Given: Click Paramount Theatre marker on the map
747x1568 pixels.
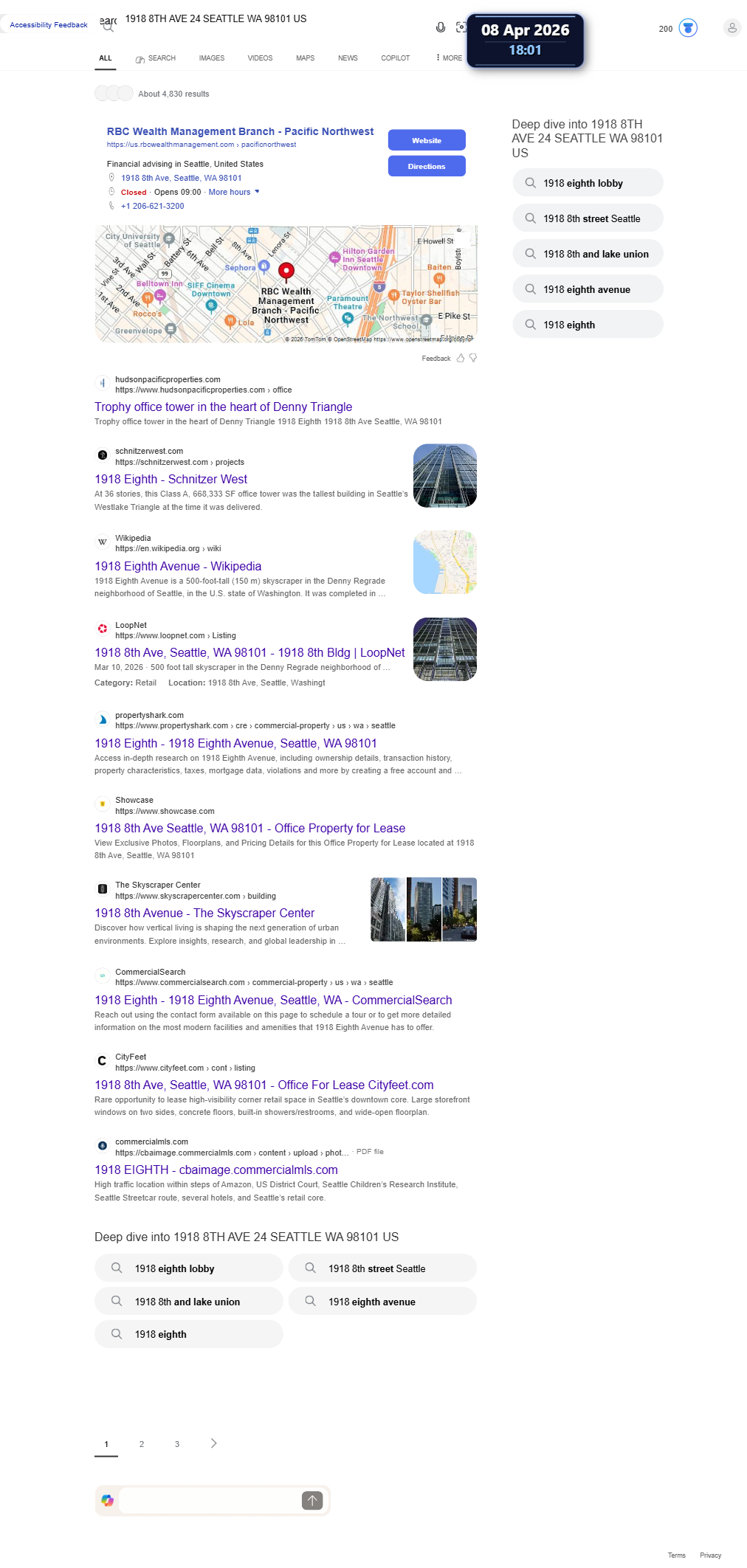Looking at the screenshot, I should click(348, 318).
